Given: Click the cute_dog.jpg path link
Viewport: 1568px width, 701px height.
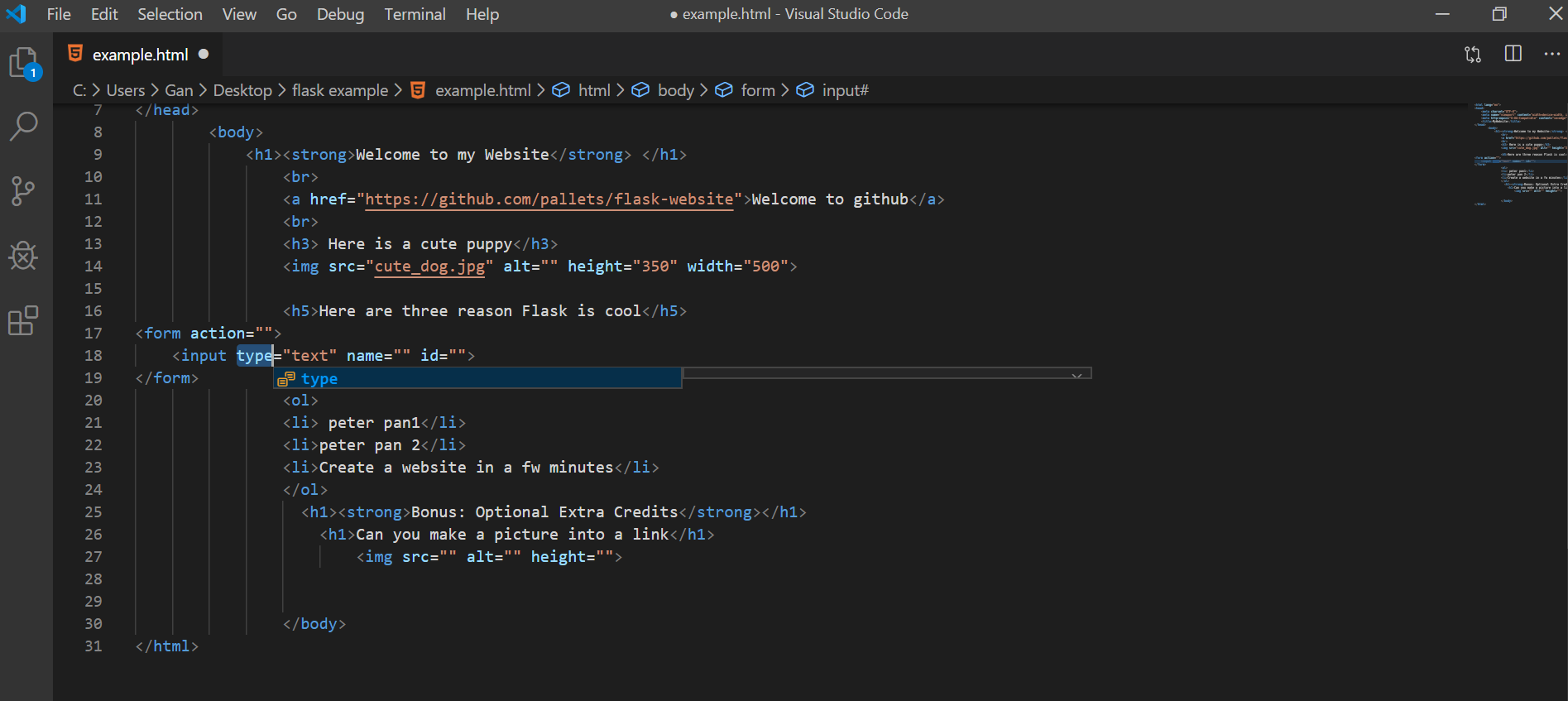Looking at the screenshot, I should [429, 266].
